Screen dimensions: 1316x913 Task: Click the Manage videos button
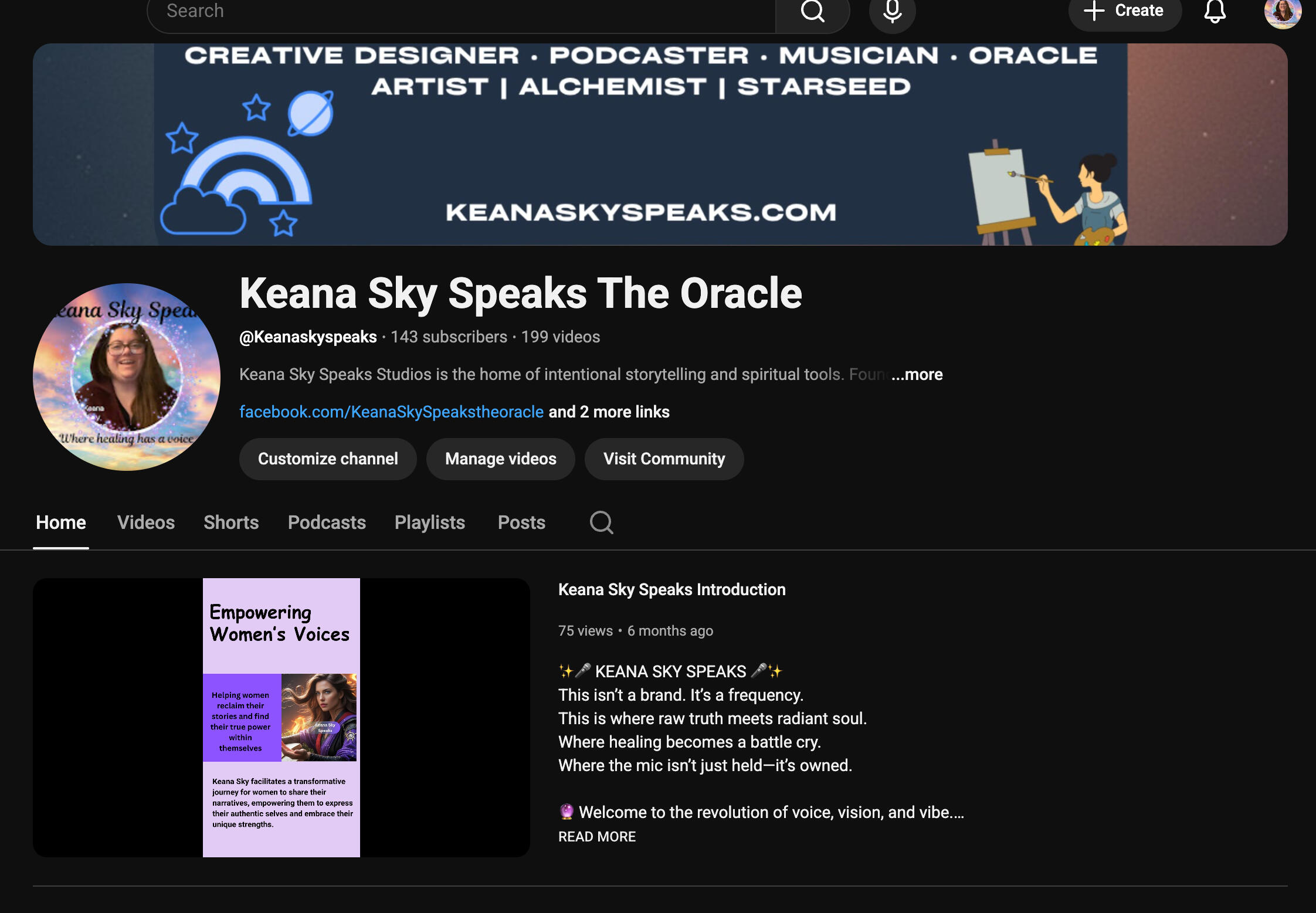pos(500,459)
